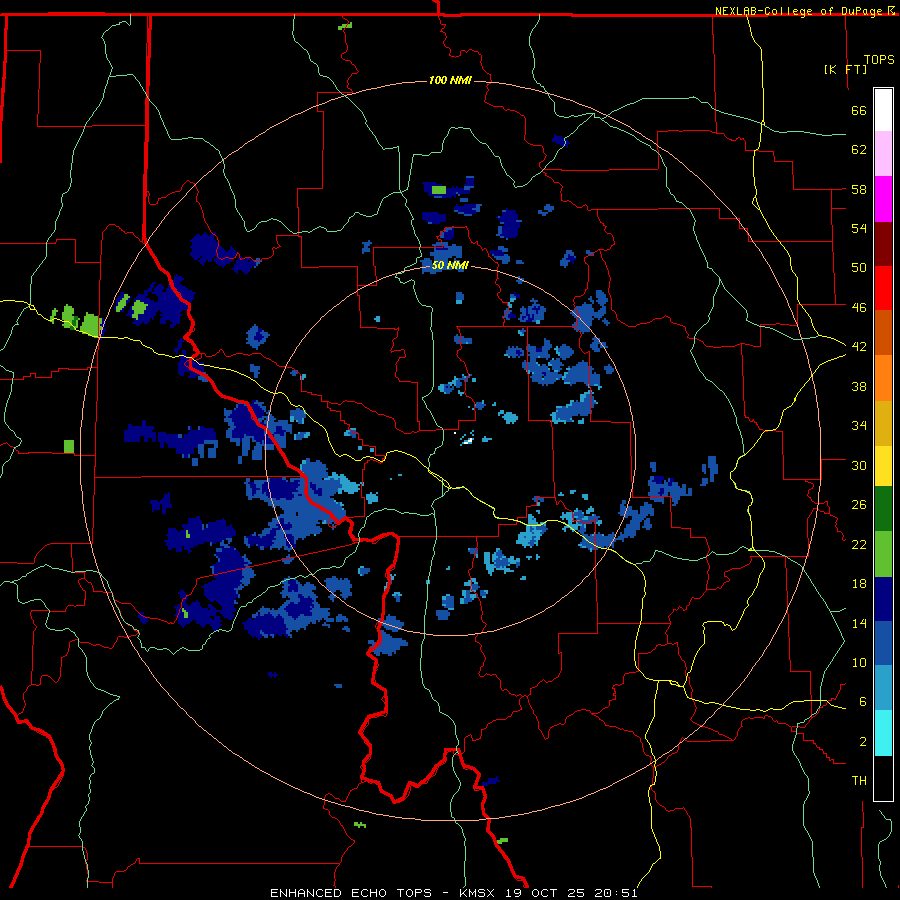Click the 10 value on the legend scale
This screenshot has height=900, width=900.
pos(859,662)
